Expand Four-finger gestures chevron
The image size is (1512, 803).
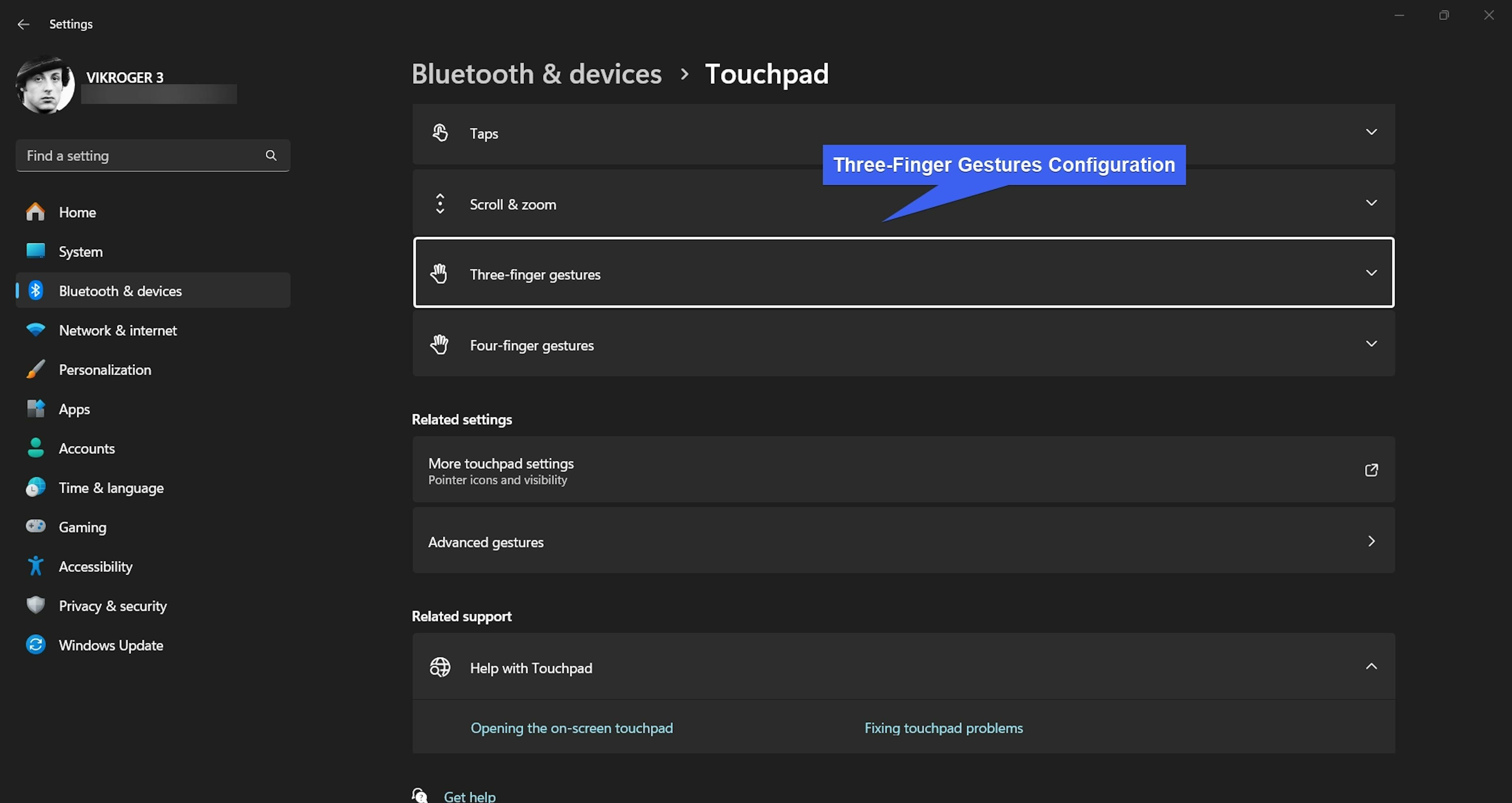coord(1371,344)
